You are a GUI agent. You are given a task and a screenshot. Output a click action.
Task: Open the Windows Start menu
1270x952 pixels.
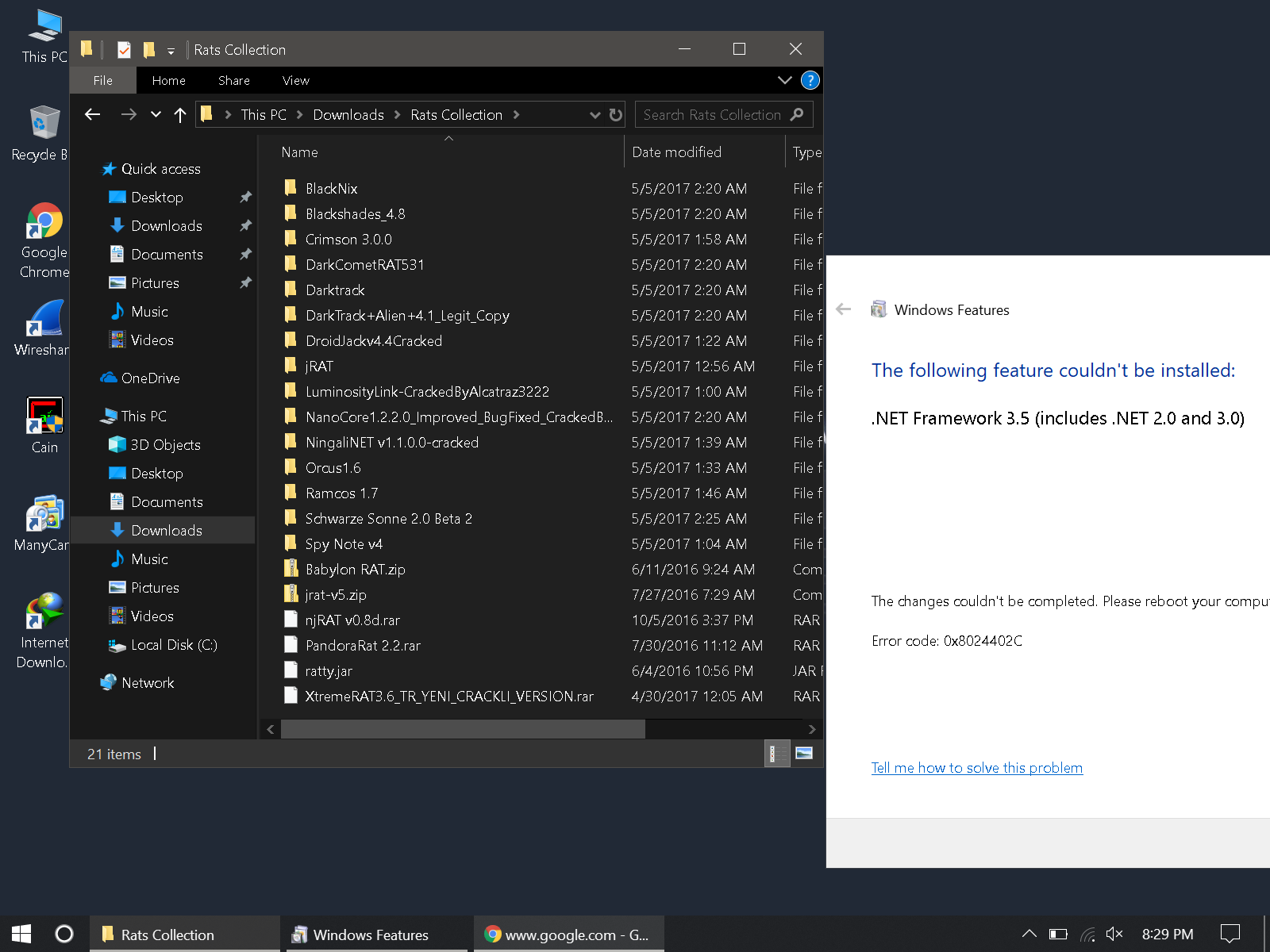(x=21, y=934)
